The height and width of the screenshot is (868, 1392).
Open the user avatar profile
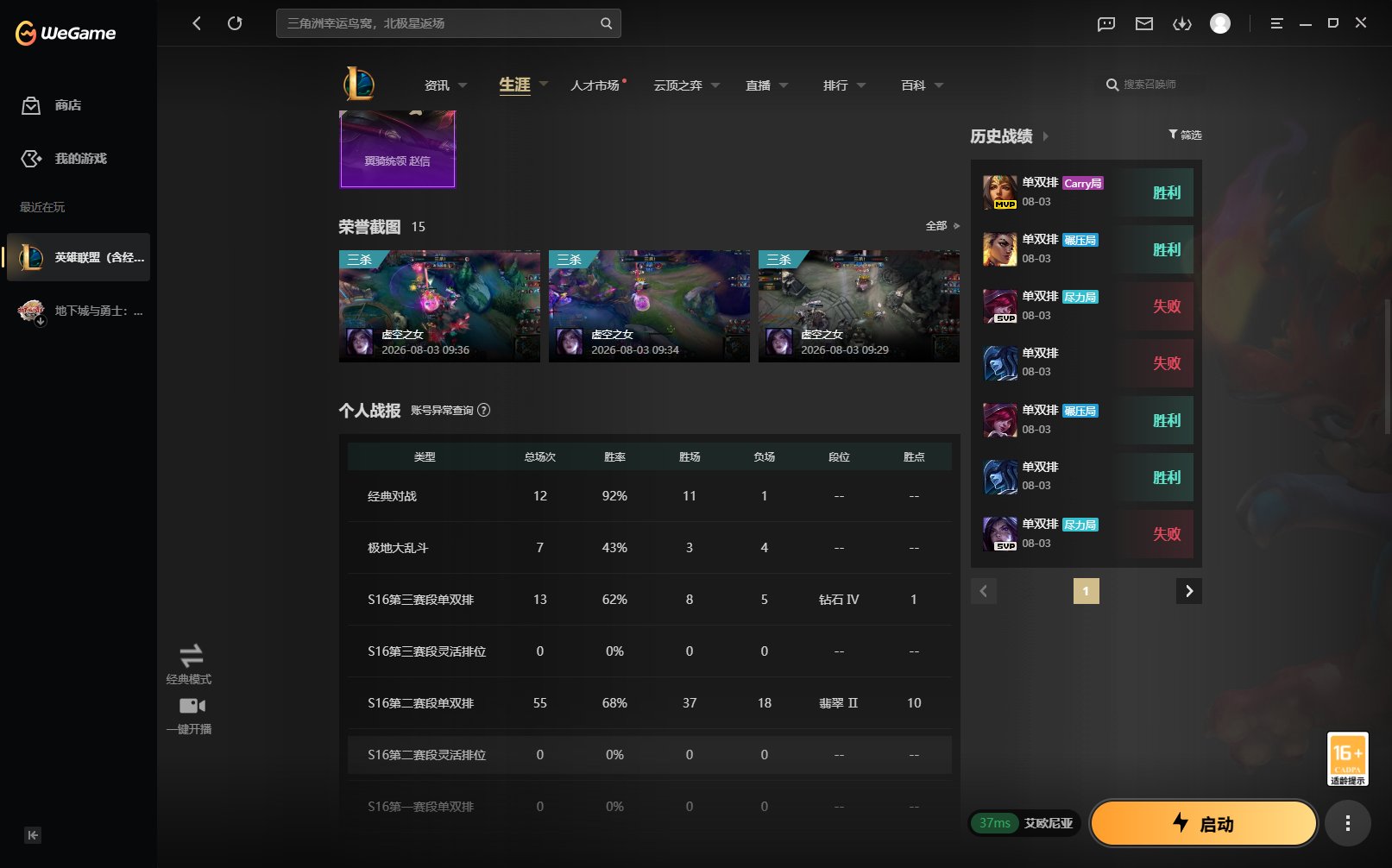[x=1220, y=23]
